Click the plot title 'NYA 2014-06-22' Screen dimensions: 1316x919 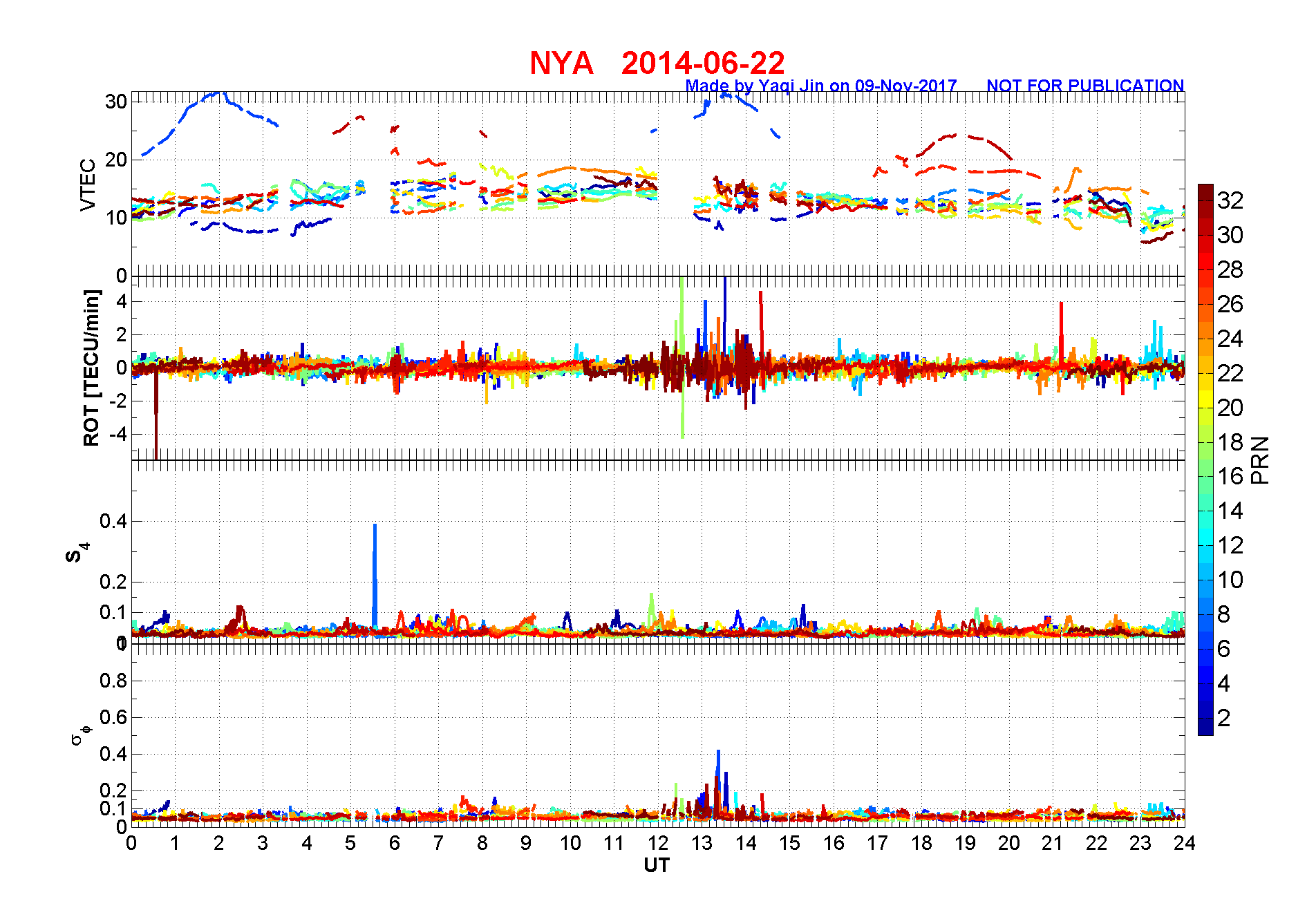(657, 63)
